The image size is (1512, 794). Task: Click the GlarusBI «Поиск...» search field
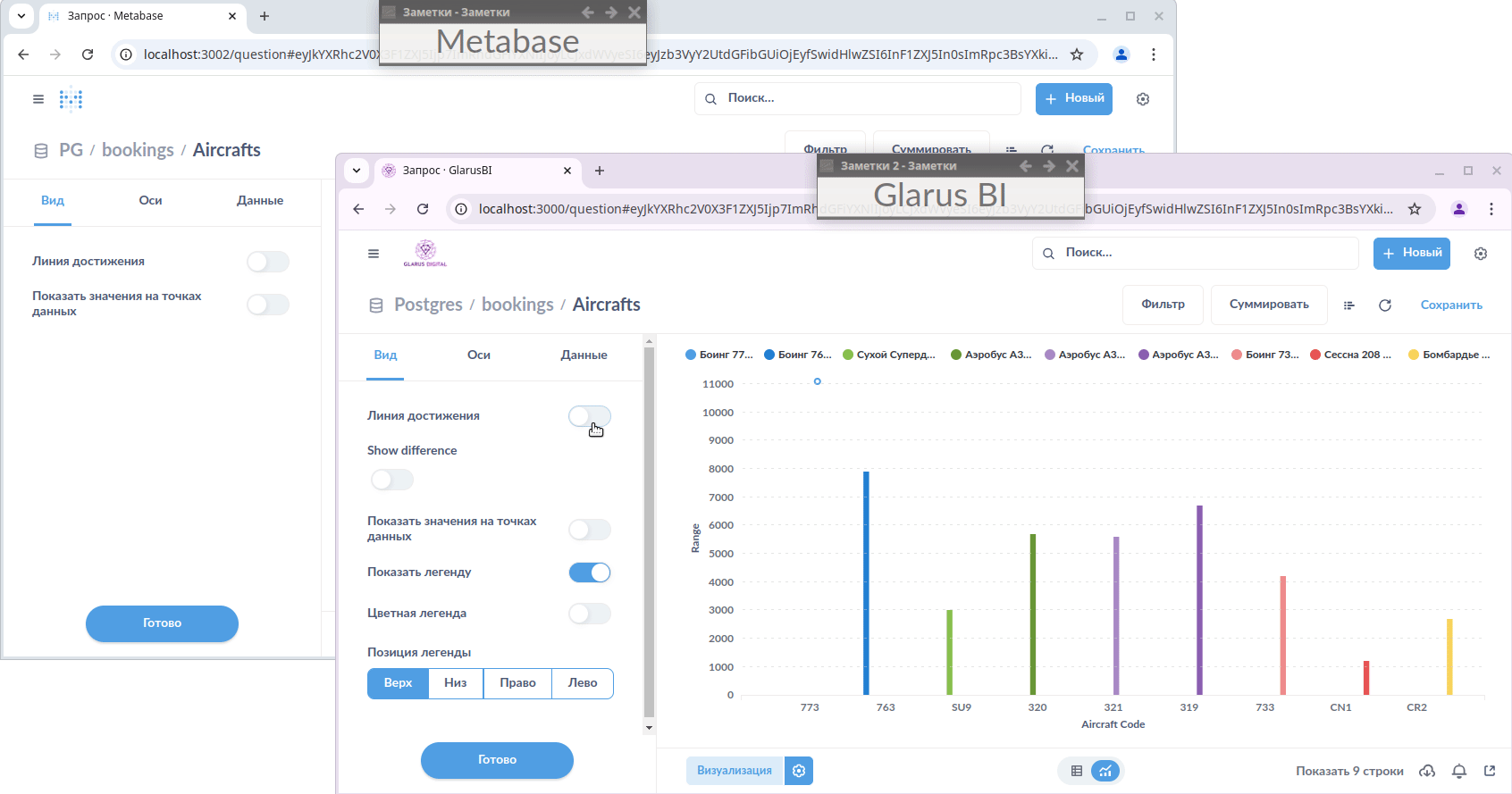(1194, 254)
